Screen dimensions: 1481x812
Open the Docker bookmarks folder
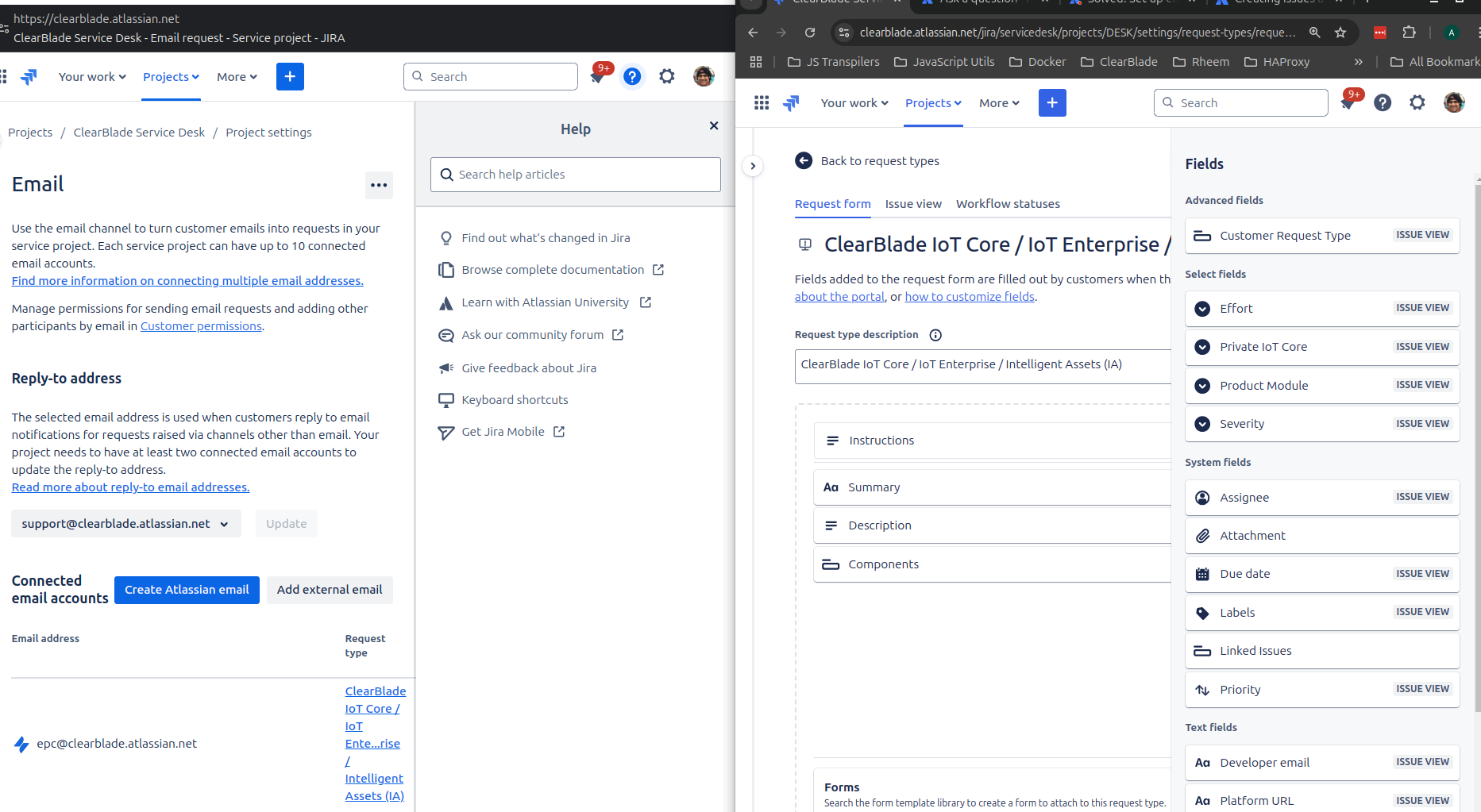[1038, 62]
